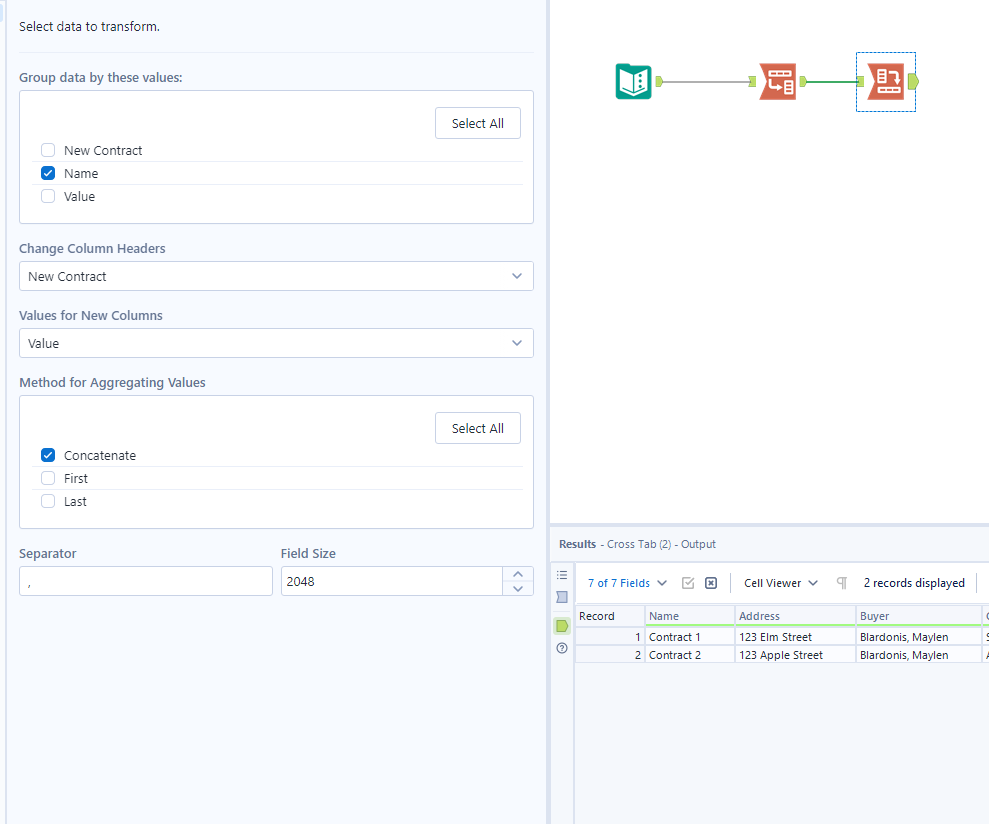Open the Cell Viewer dropdown
989x824 pixels.
[x=779, y=582]
